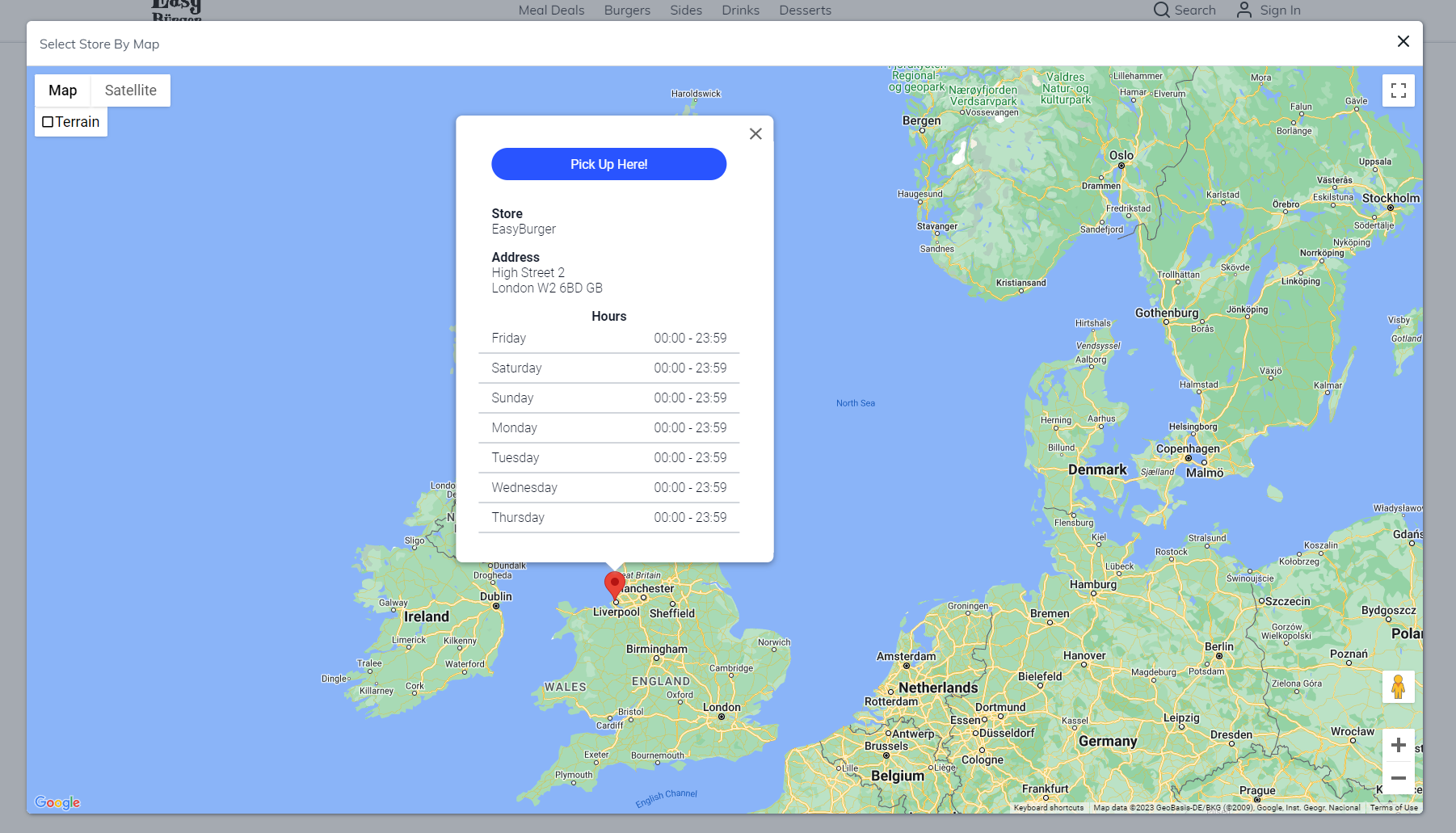Image resolution: width=1456 pixels, height=833 pixels.
Task: Select the Map view type
Action: pos(63,90)
